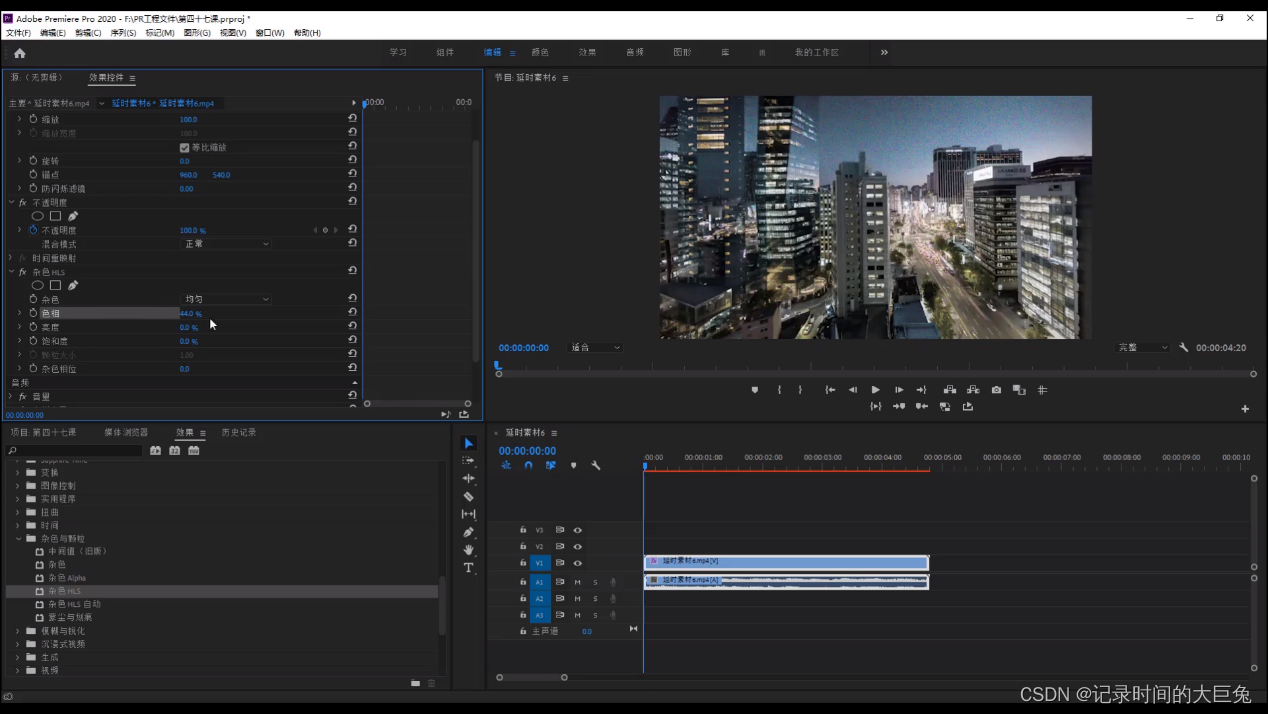
Task: Open the 适合 zoom level dropdown
Action: (x=595, y=348)
